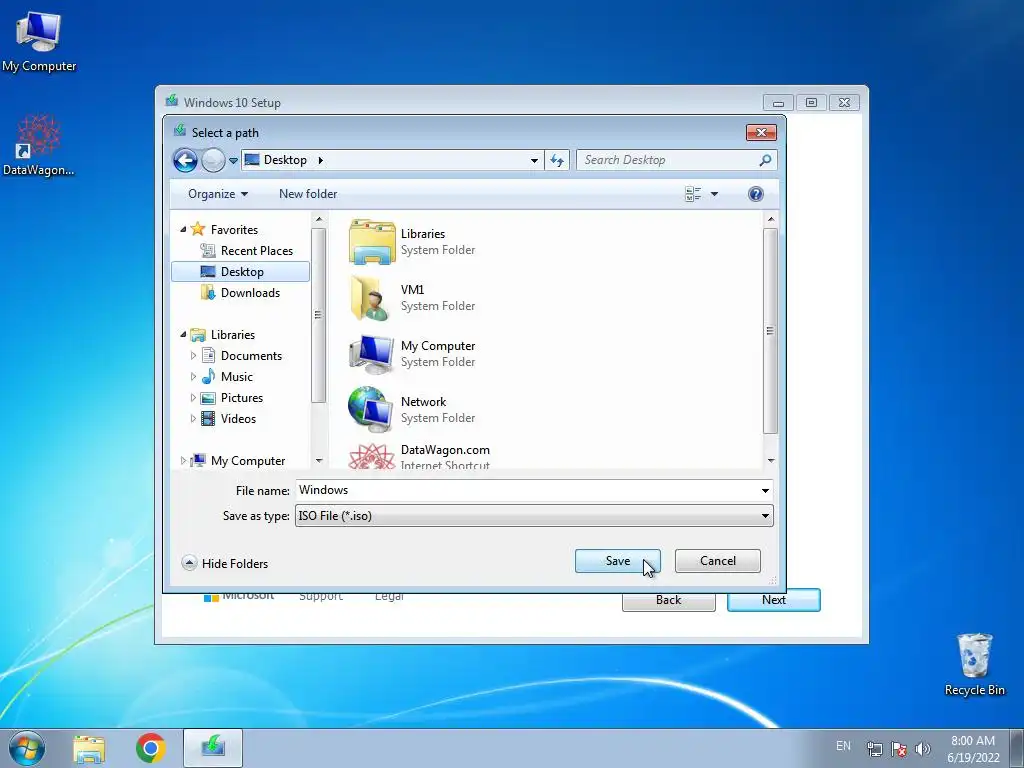Click the Recycle Bin desktop icon
The width and height of the screenshot is (1024, 768).
[974, 664]
